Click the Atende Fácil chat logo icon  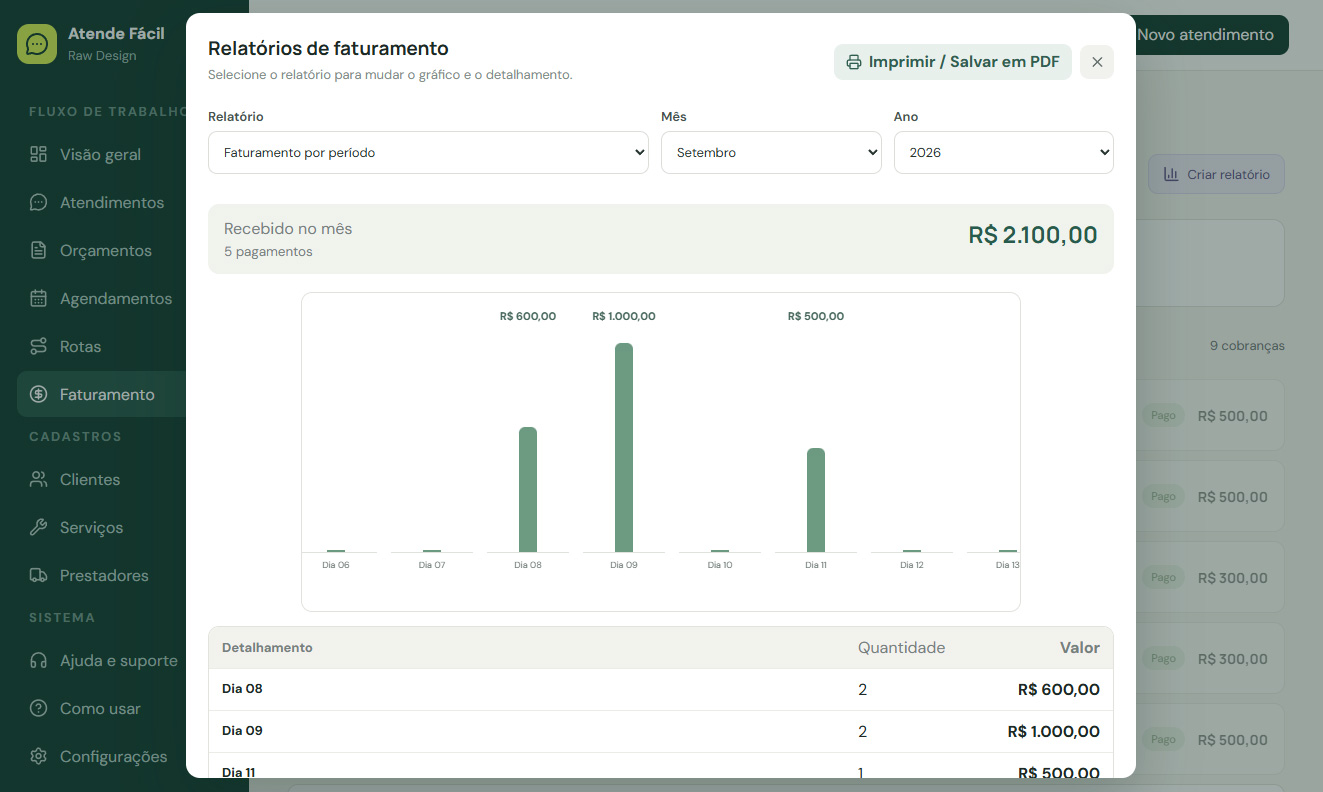click(x=37, y=44)
